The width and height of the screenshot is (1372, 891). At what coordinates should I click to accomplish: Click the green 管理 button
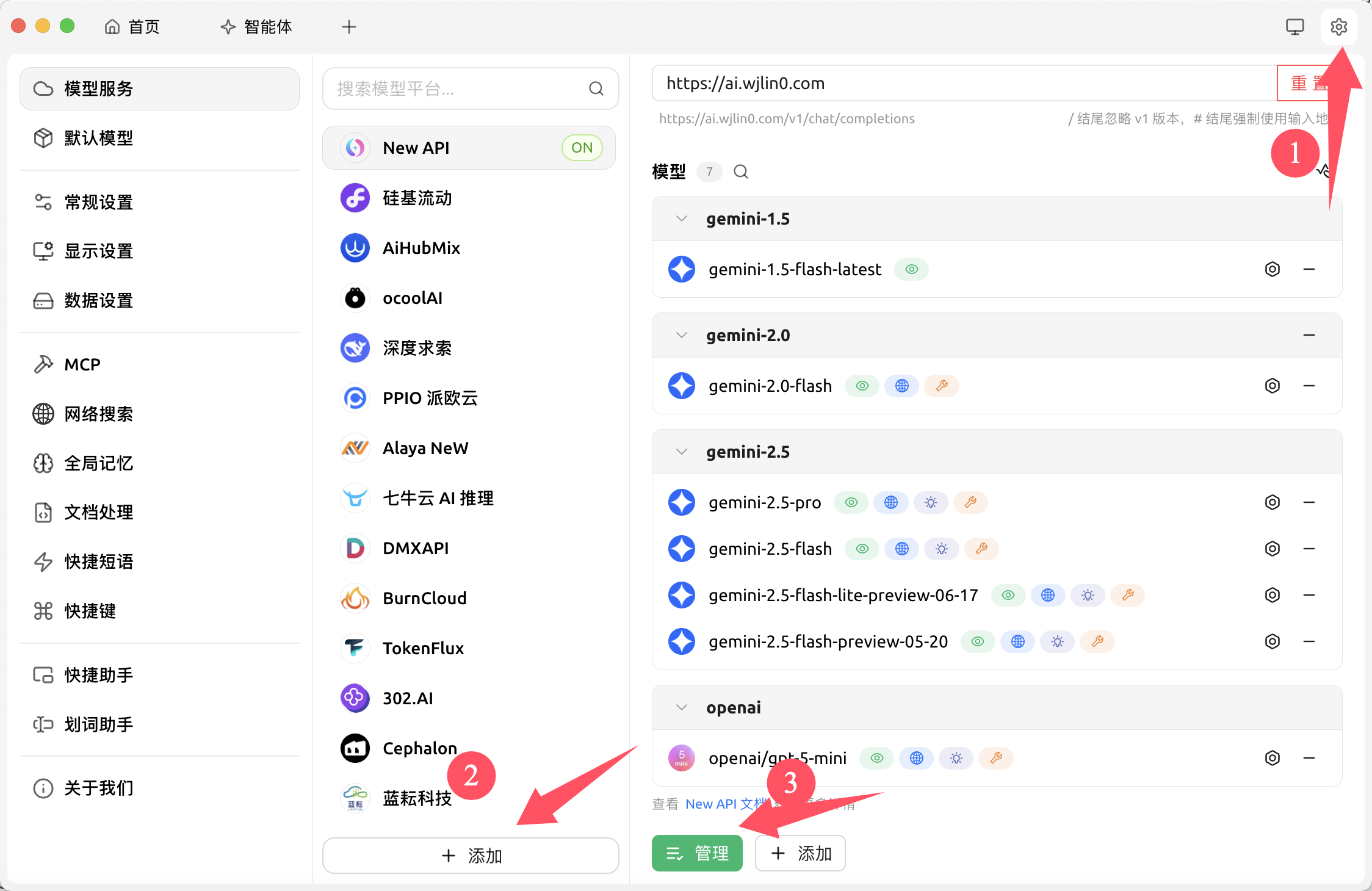tap(697, 853)
